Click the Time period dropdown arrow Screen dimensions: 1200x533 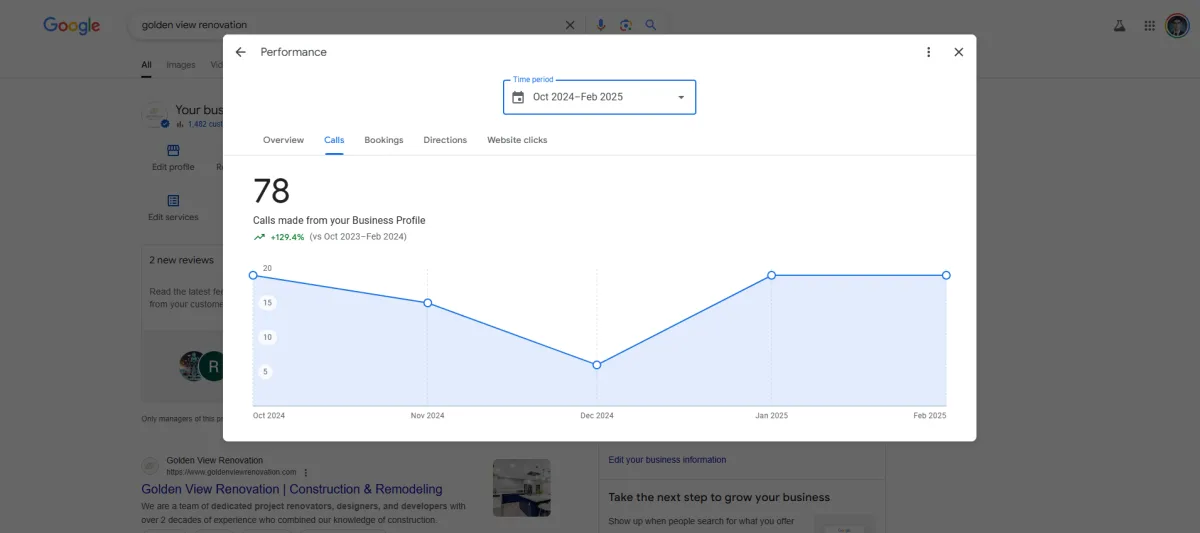(x=681, y=97)
